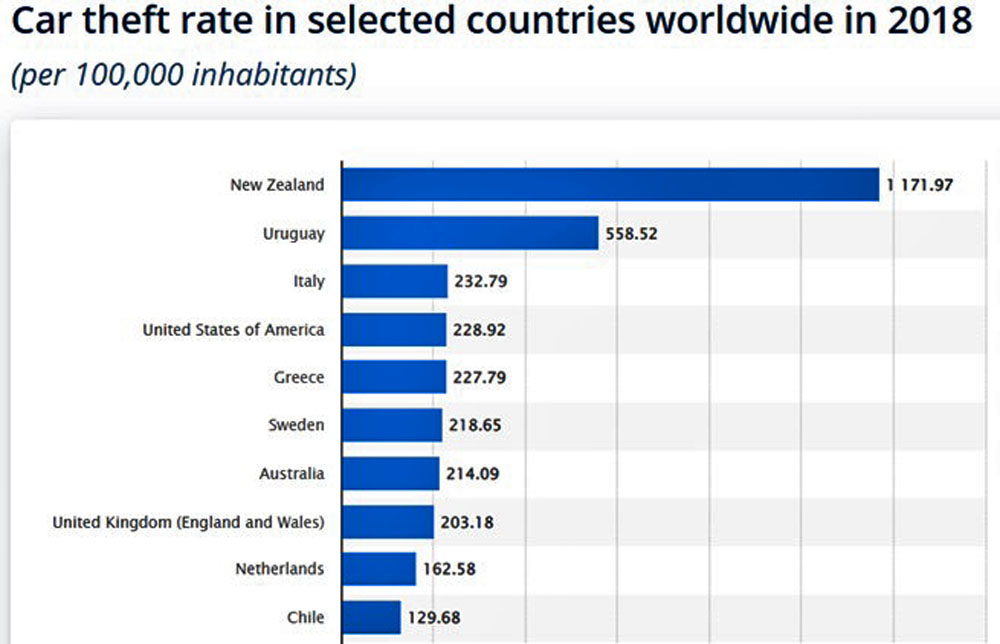
Task: Click the 129.68 value label
Action: [x=434, y=617]
